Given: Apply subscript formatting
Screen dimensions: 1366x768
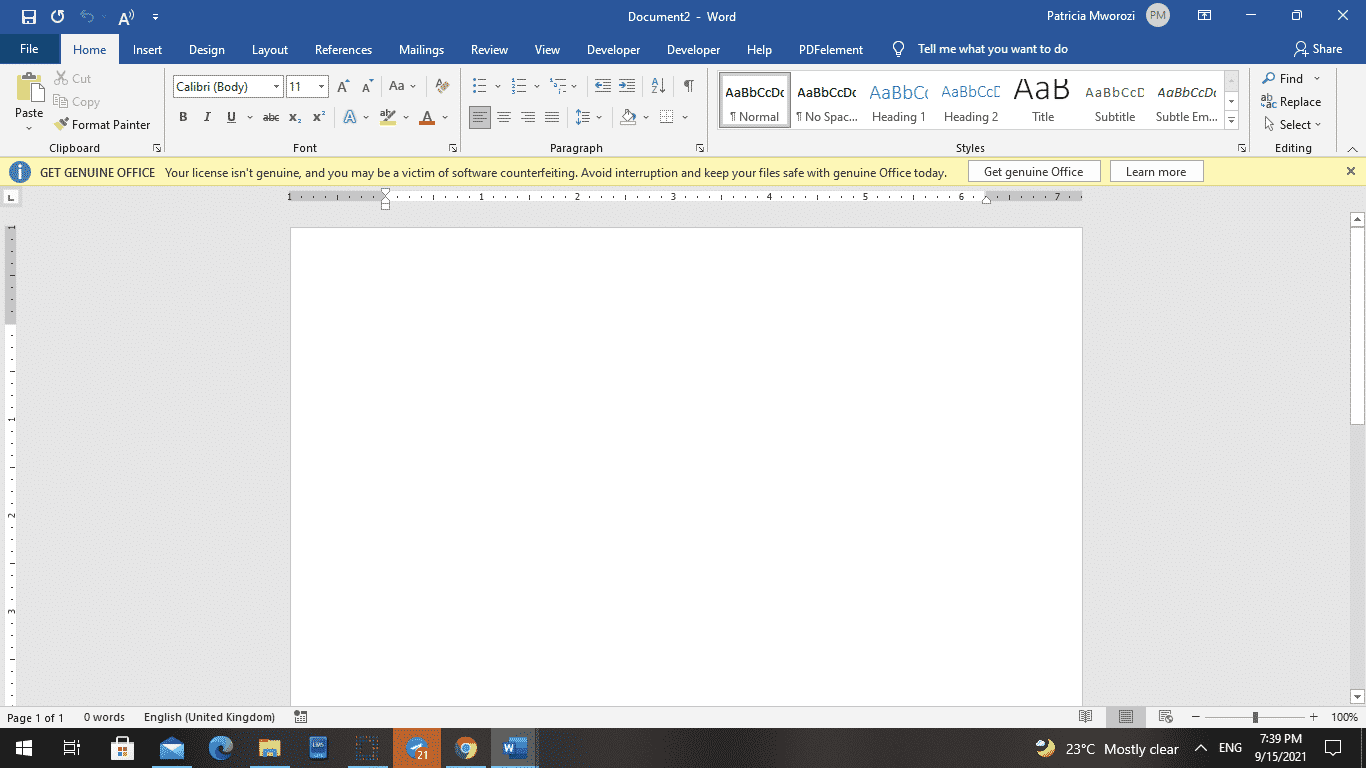Looking at the screenshot, I should tap(295, 117).
